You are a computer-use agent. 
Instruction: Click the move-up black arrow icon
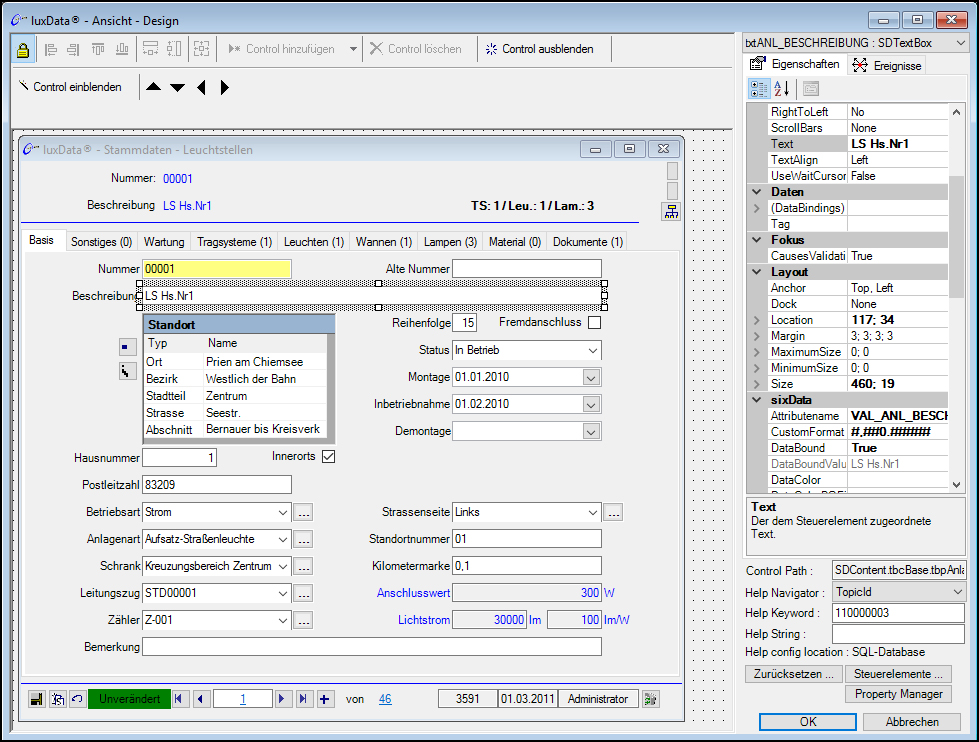click(153, 87)
